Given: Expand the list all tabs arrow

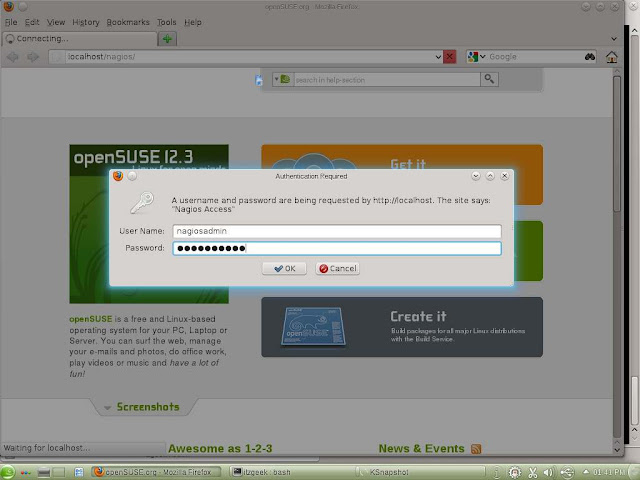Looking at the screenshot, I should pos(614,39).
